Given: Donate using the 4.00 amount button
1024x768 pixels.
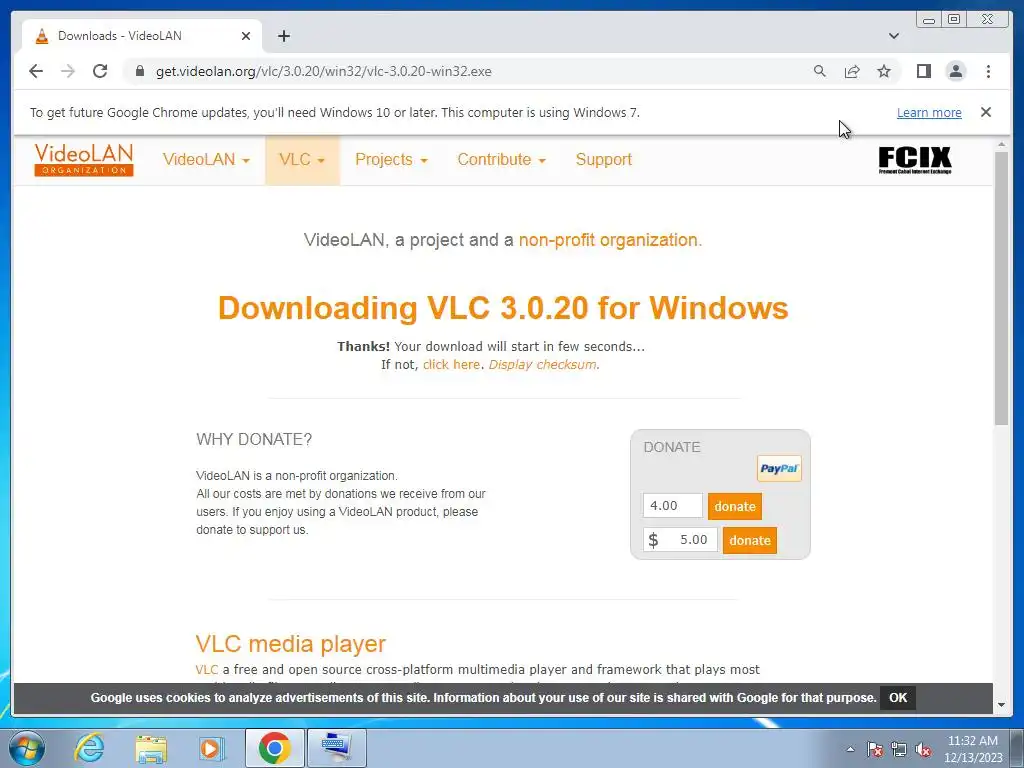Looking at the screenshot, I should point(735,506).
